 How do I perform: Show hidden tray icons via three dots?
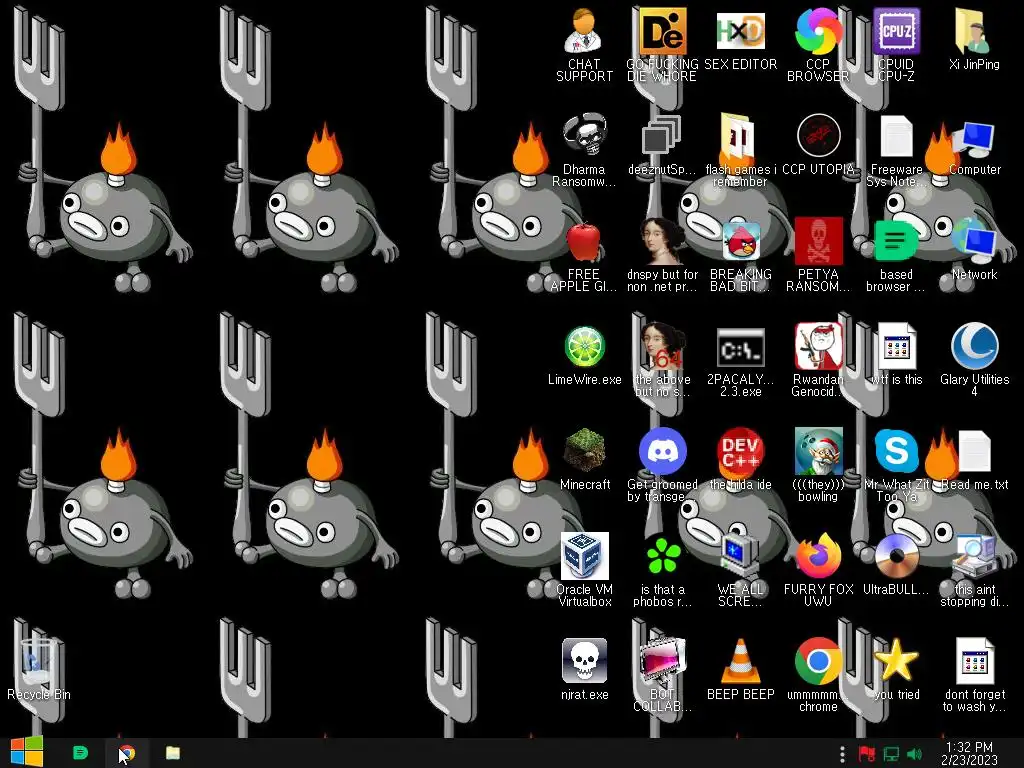click(842, 754)
